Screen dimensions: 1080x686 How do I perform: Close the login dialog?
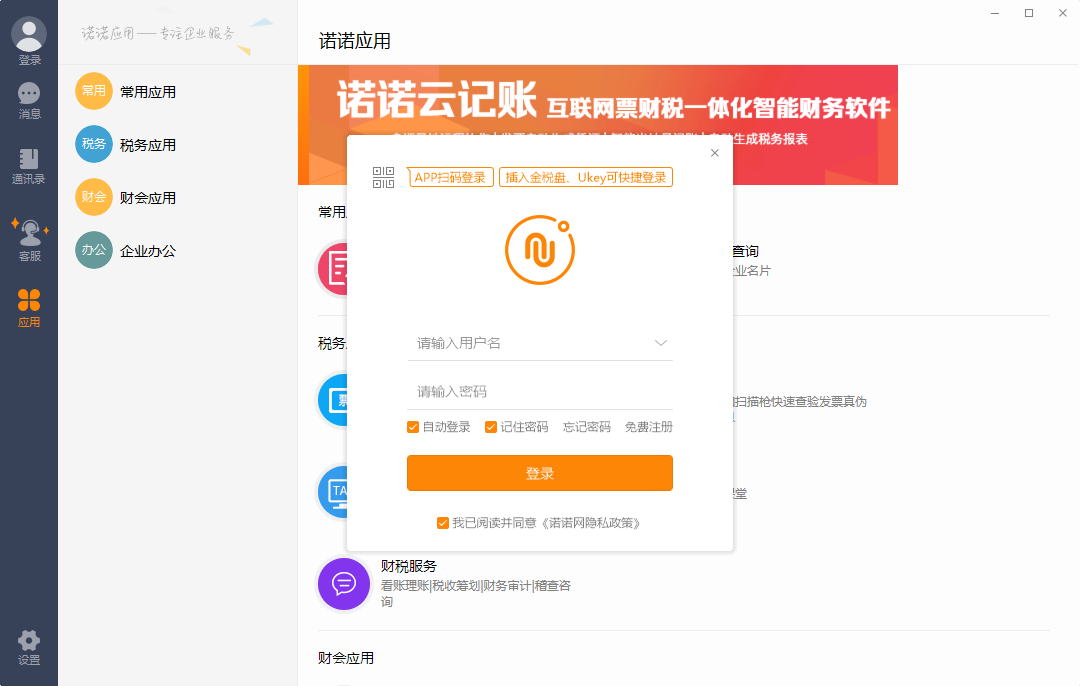715,153
